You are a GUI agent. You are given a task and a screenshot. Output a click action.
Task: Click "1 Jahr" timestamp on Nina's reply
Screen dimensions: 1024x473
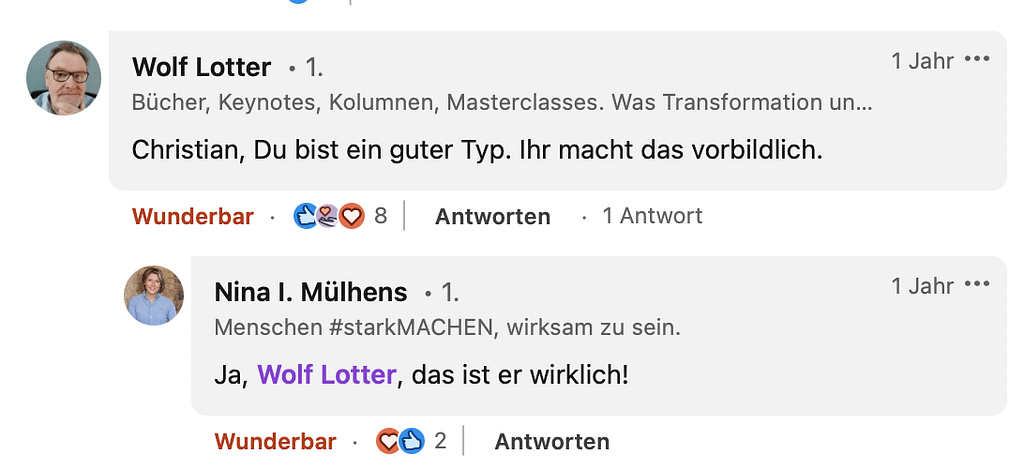tap(922, 285)
